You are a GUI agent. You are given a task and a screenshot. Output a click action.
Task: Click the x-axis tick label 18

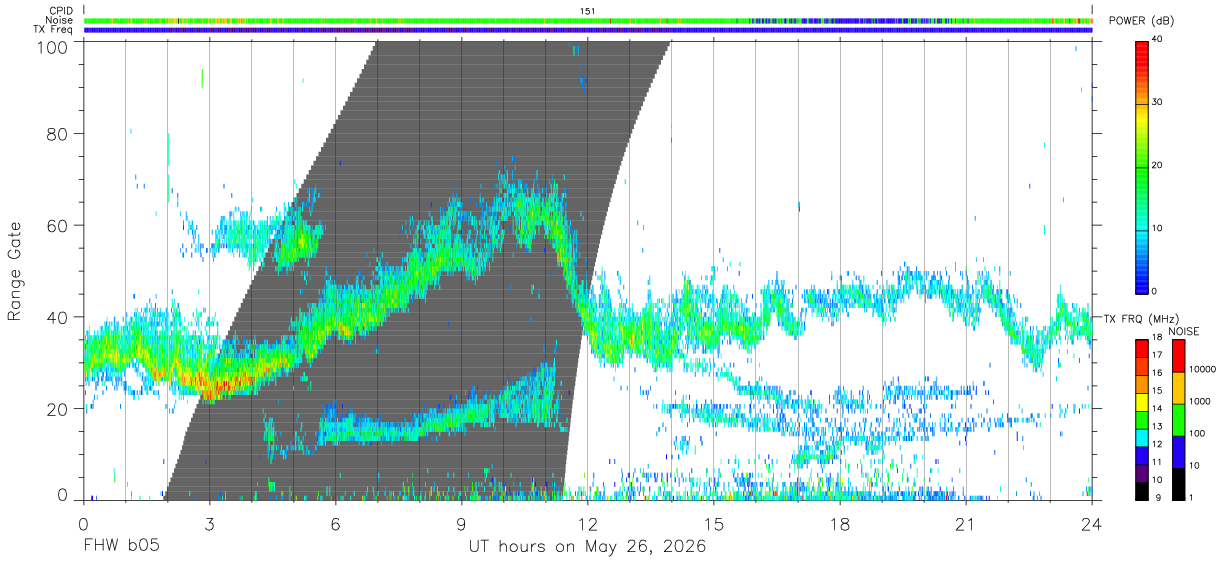point(840,525)
